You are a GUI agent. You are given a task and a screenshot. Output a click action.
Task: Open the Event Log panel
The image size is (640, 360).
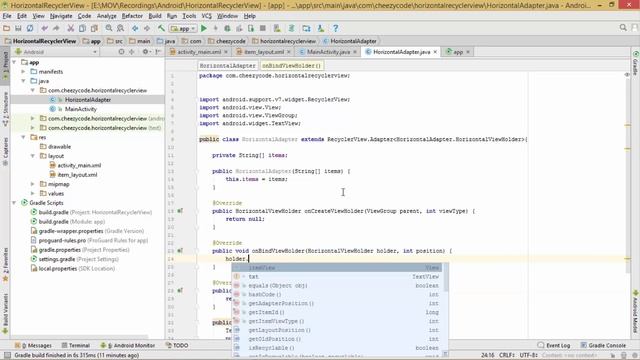click(554, 345)
